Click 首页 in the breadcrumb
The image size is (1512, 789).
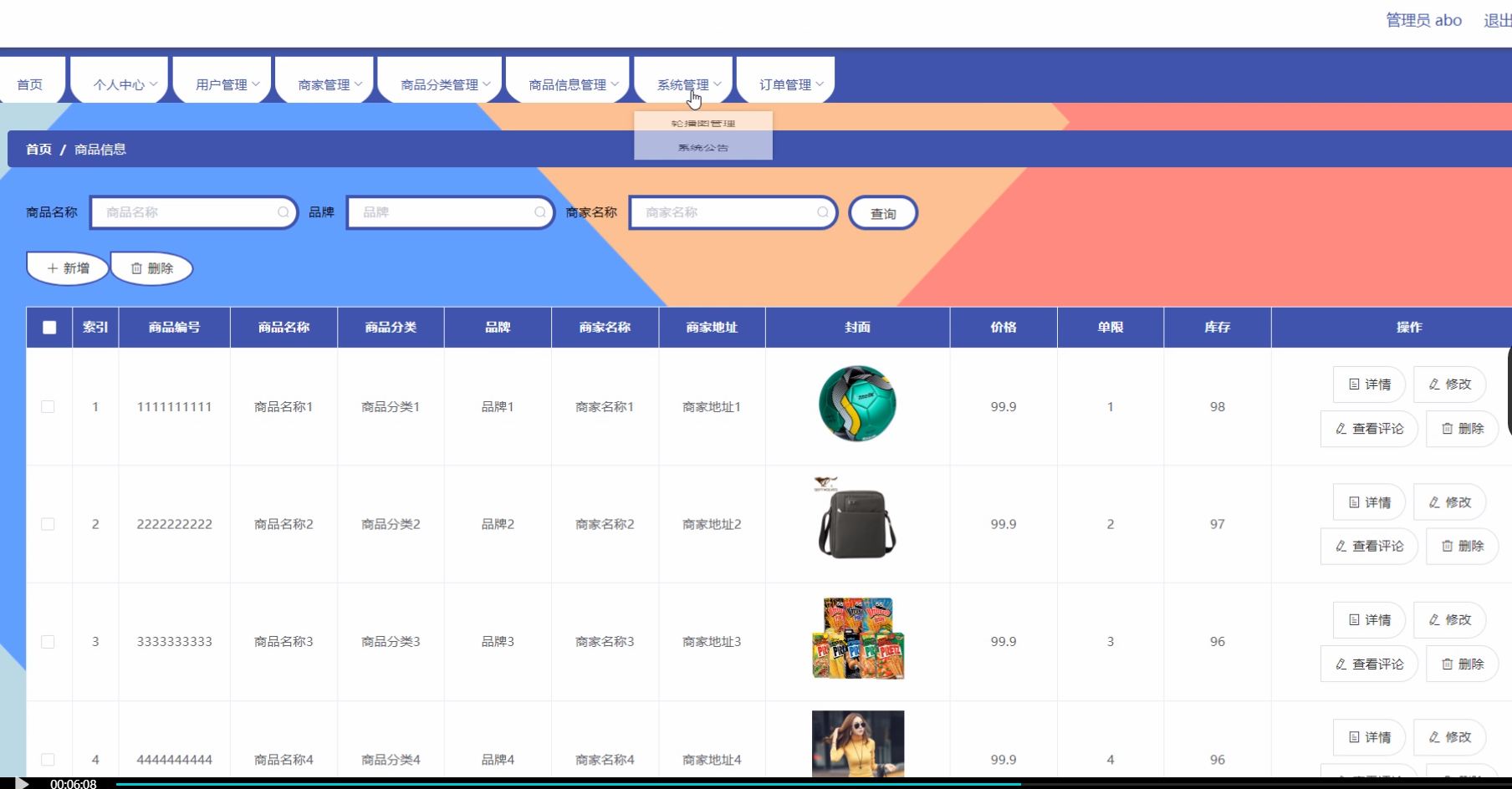(x=38, y=150)
